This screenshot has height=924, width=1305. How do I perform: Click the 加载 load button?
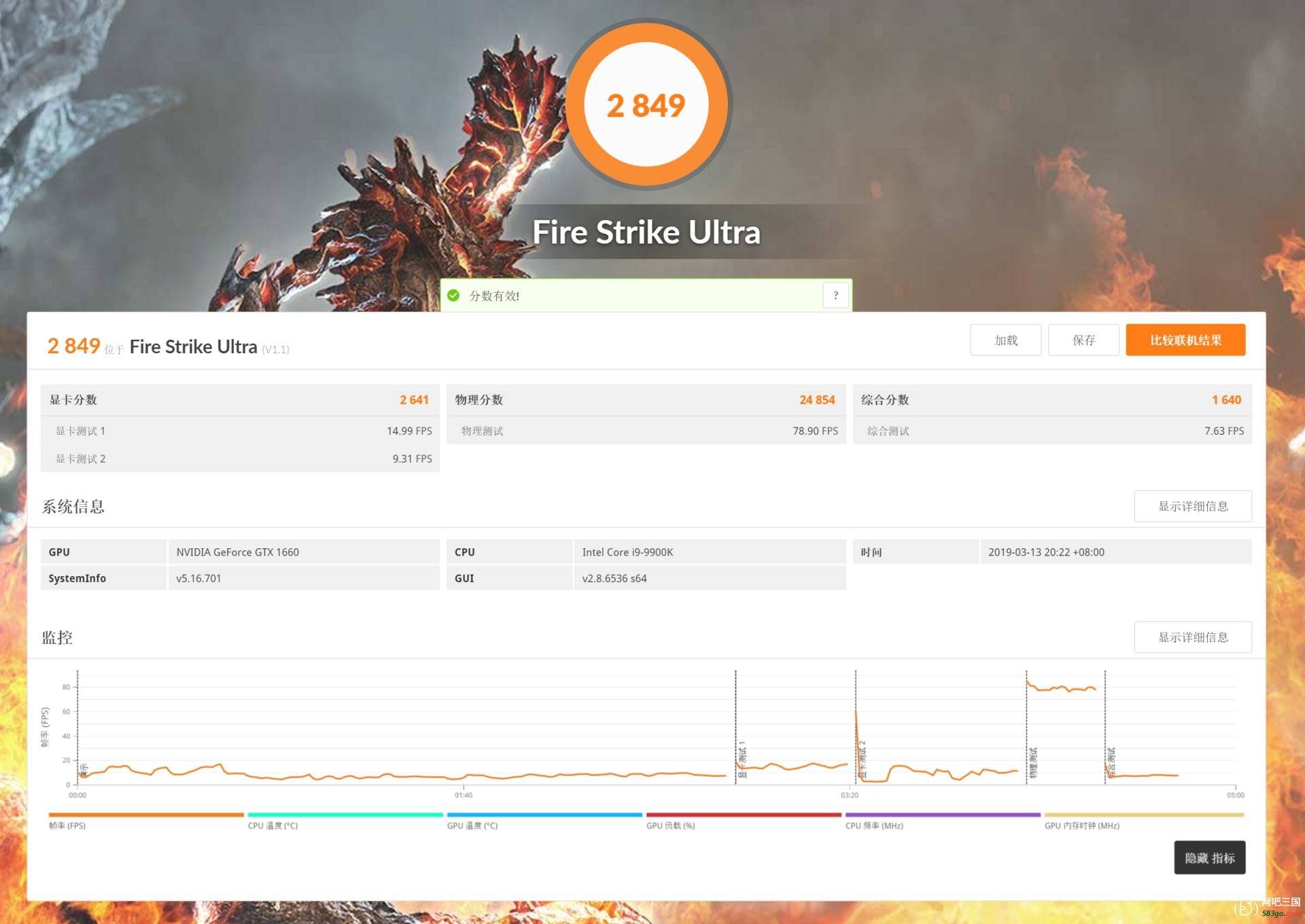coord(1005,340)
